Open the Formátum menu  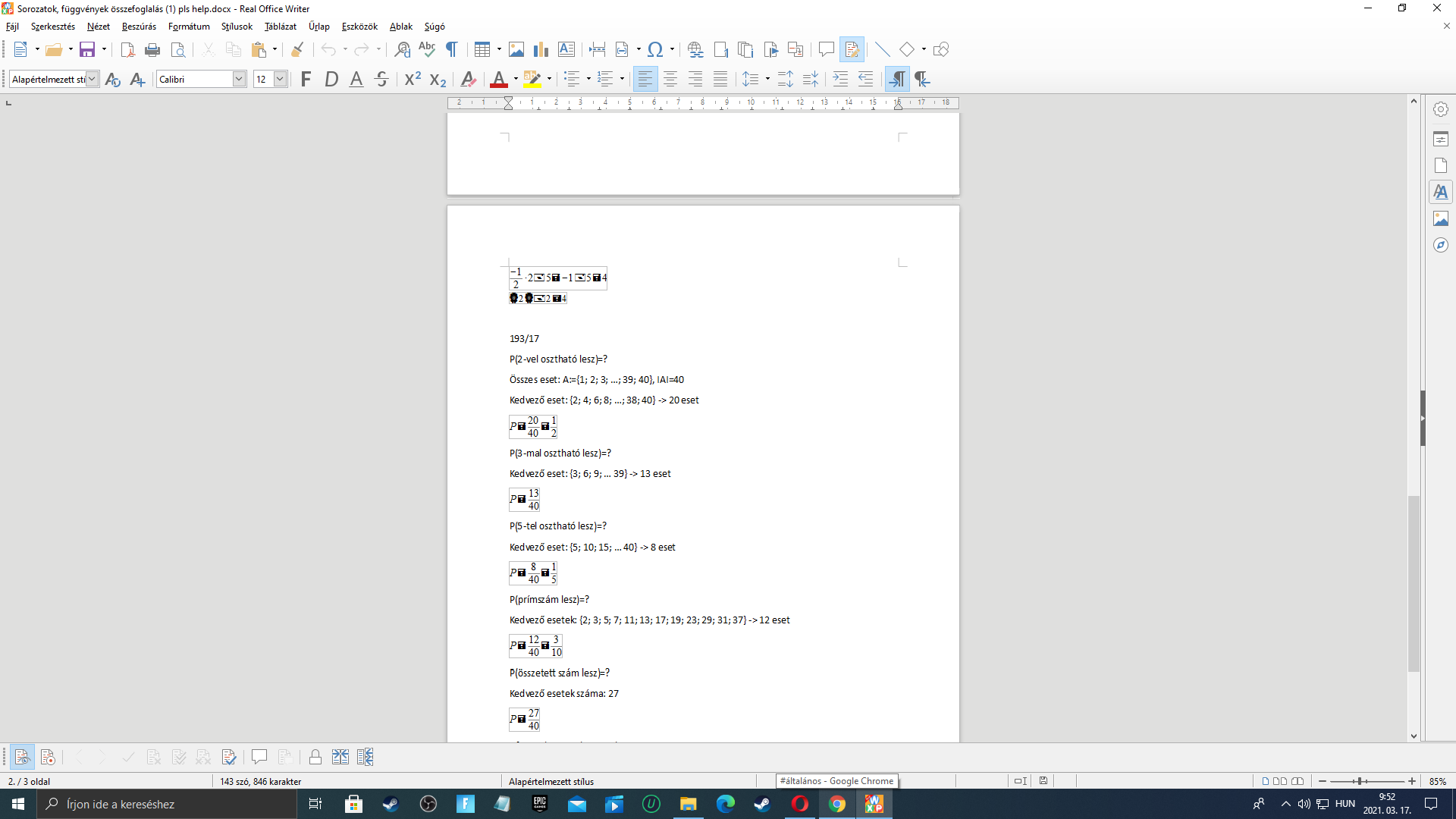(189, 27)
